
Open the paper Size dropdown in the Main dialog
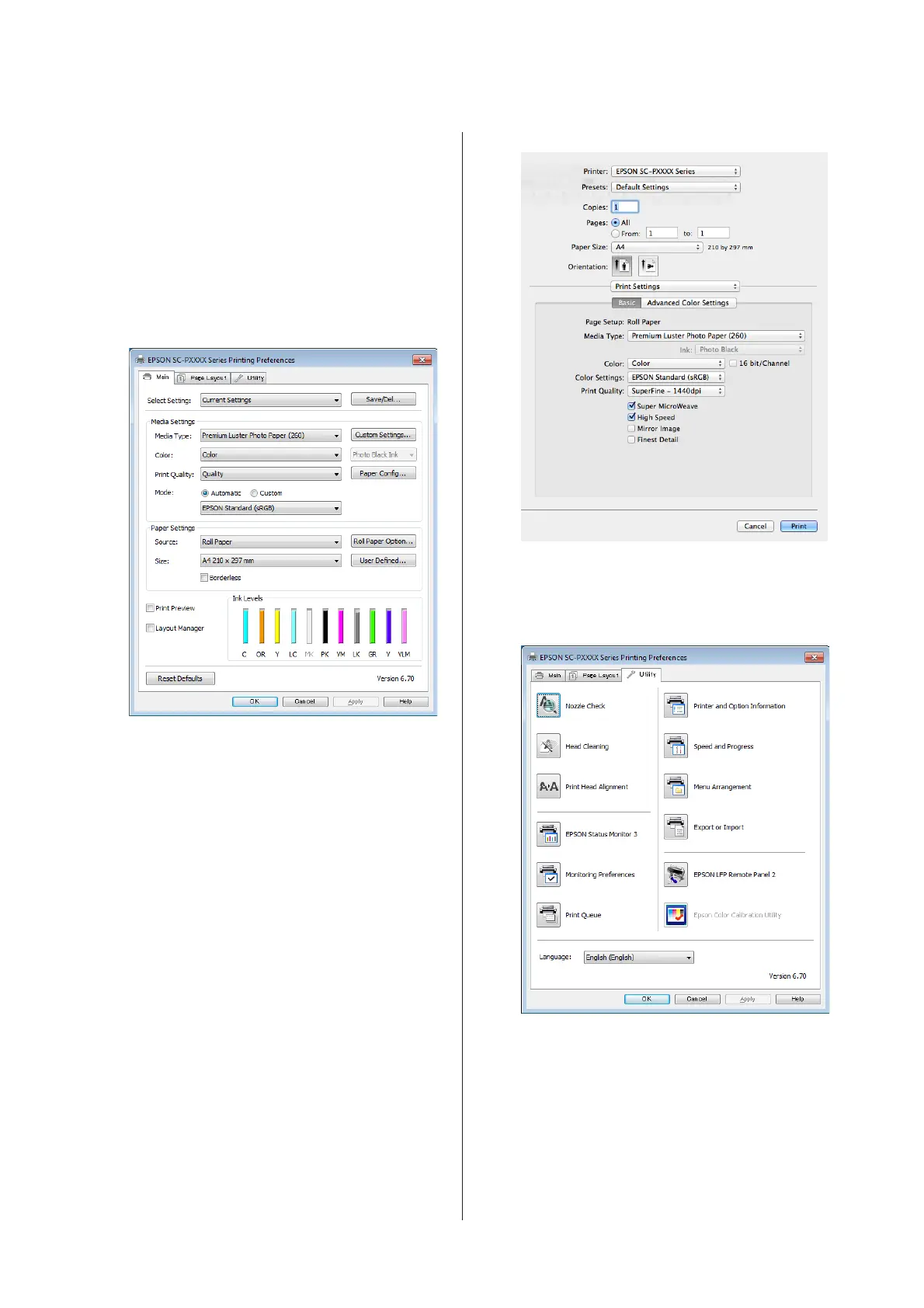[x=270, y=561]
